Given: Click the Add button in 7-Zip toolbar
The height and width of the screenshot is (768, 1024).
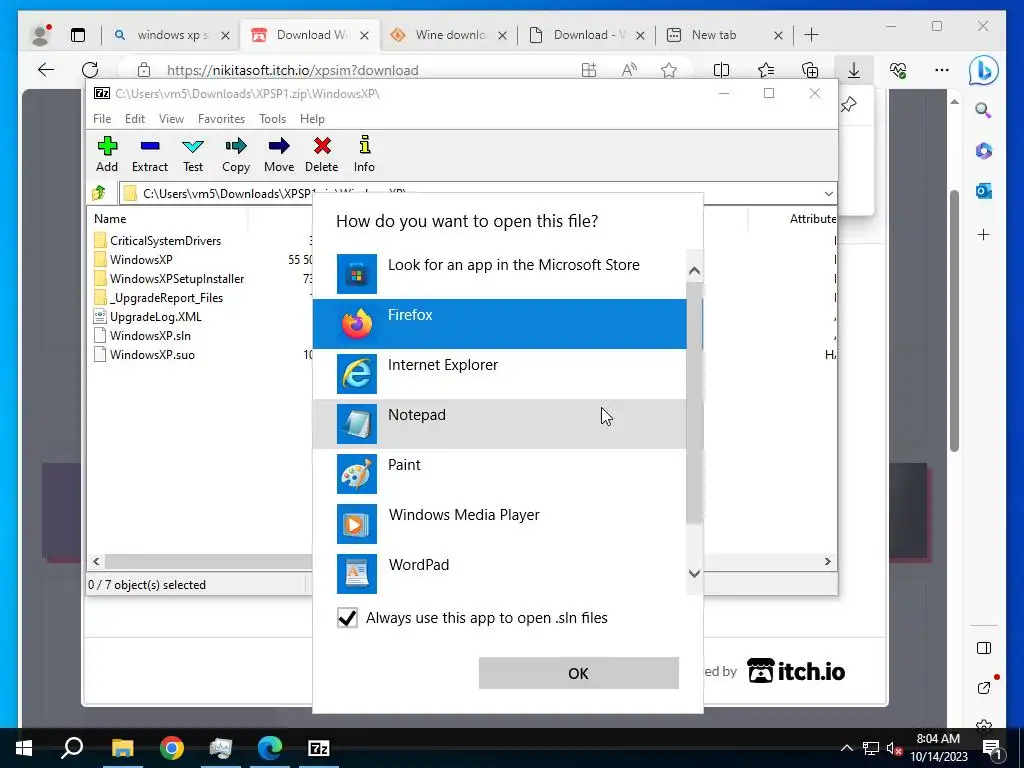Looking at the screenshot, I should (x=107, y=154).
